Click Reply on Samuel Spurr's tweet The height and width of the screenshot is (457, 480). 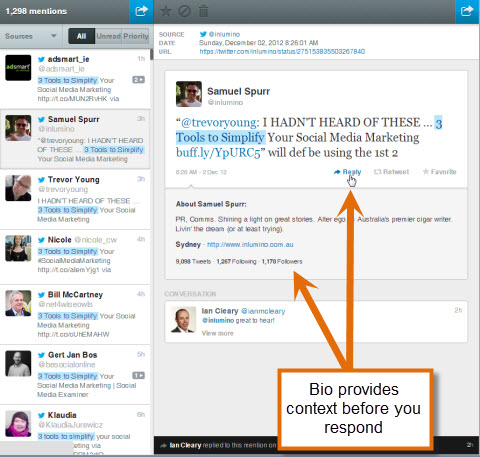(x=347, y=172)
